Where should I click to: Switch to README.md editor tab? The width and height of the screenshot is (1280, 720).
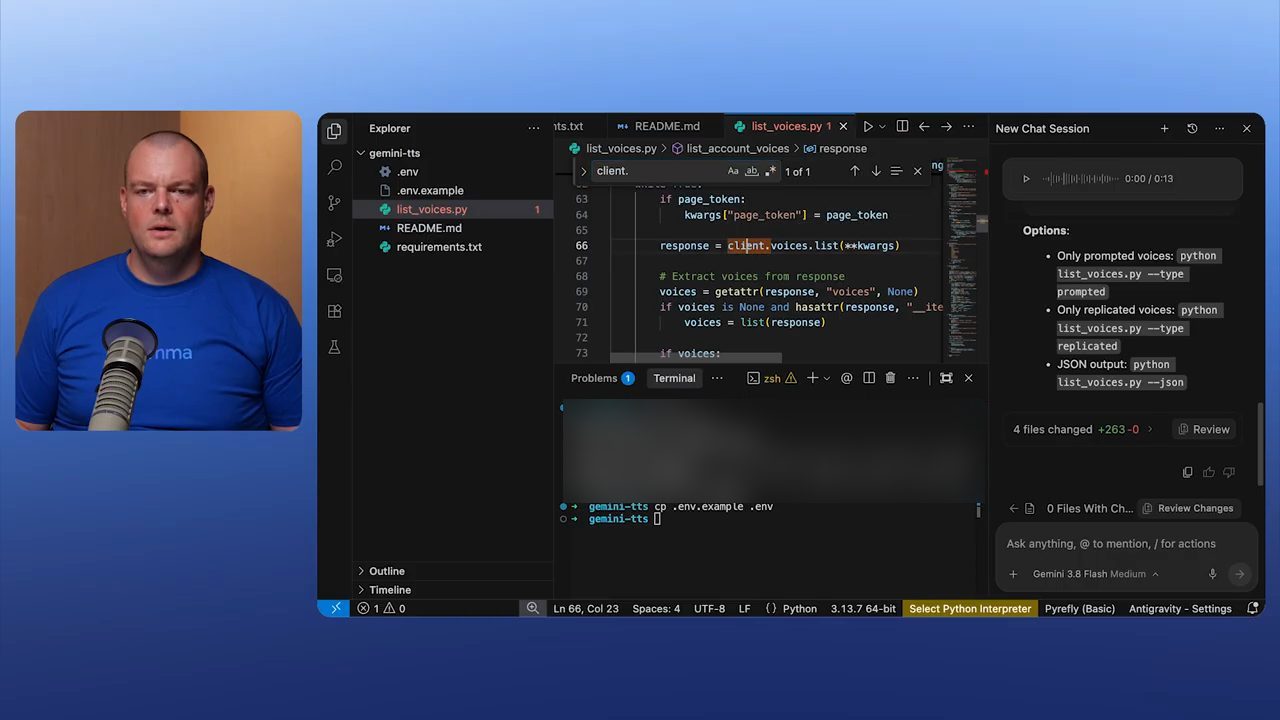click(x=658, y=126)
